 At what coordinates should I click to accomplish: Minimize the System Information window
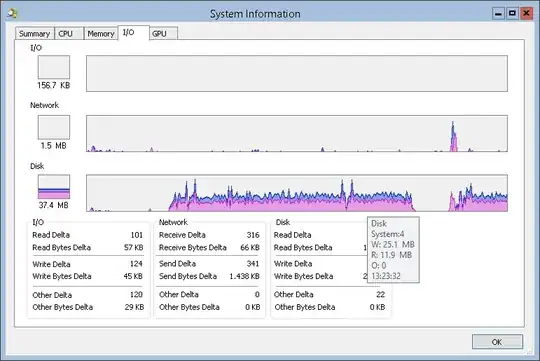coord(498,13)
